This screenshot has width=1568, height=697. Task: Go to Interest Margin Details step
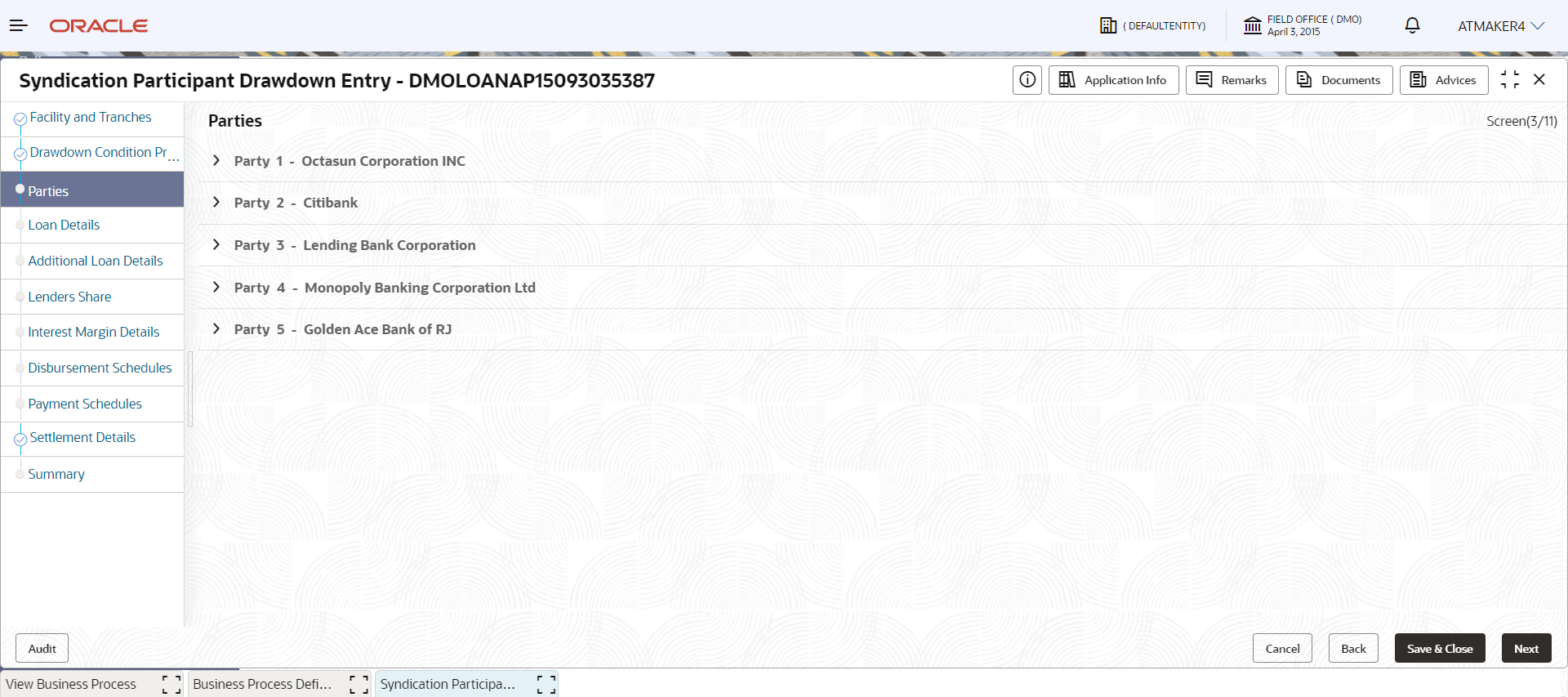click(x=94, y=332)
